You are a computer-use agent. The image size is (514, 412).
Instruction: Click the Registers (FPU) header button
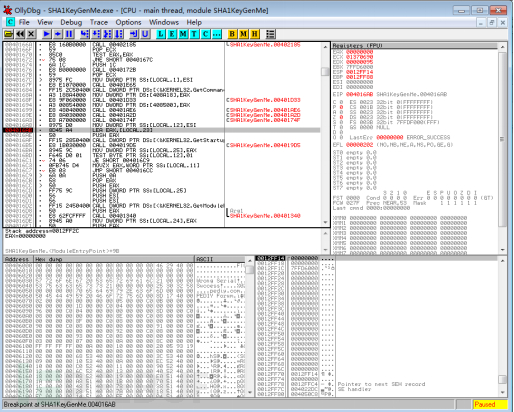coord(415,45)
